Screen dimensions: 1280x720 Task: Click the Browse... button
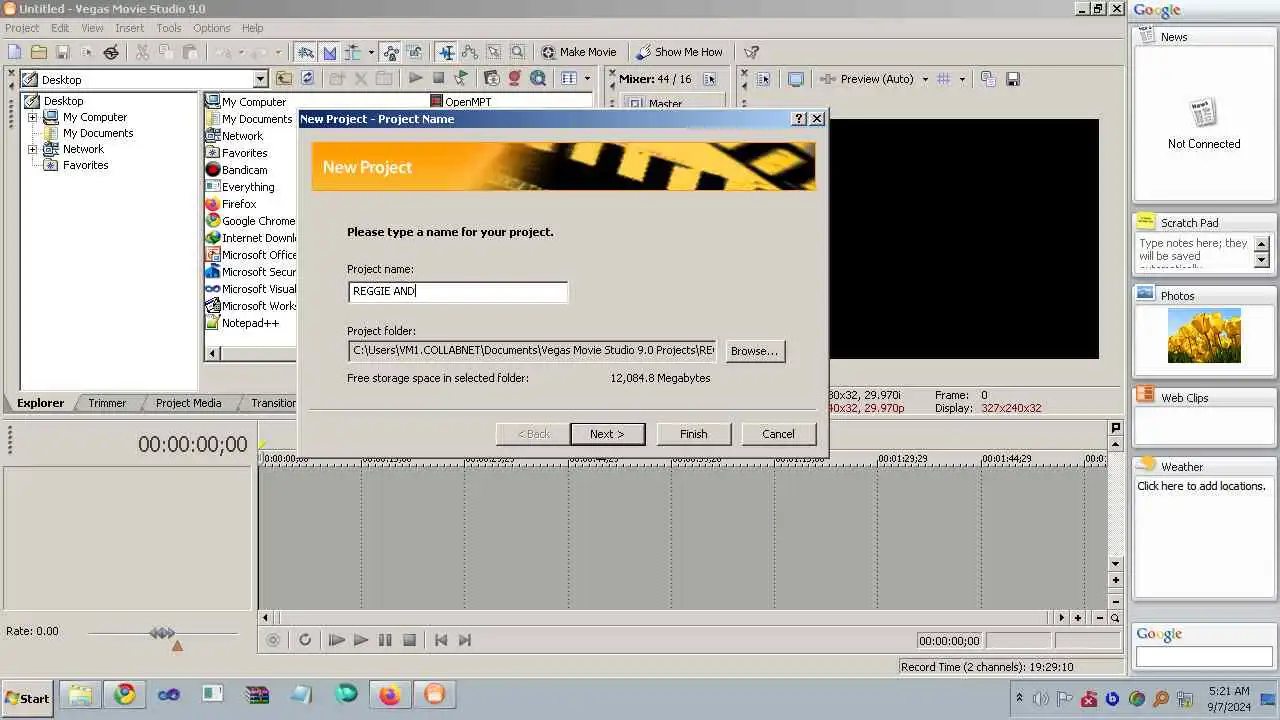754,351
